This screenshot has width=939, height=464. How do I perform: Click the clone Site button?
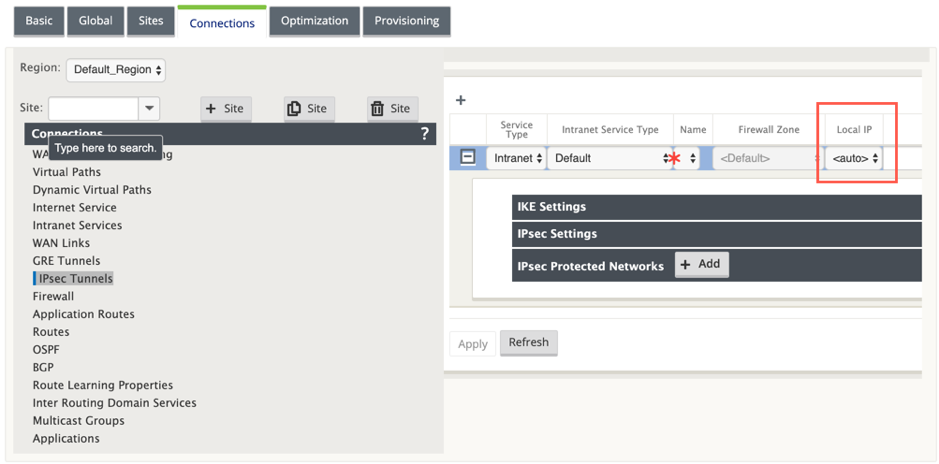click(309, 108)
